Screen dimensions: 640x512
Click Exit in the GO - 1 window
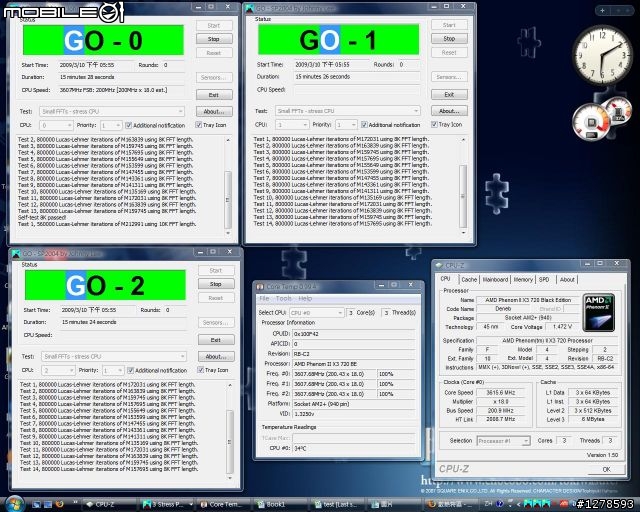449,94
